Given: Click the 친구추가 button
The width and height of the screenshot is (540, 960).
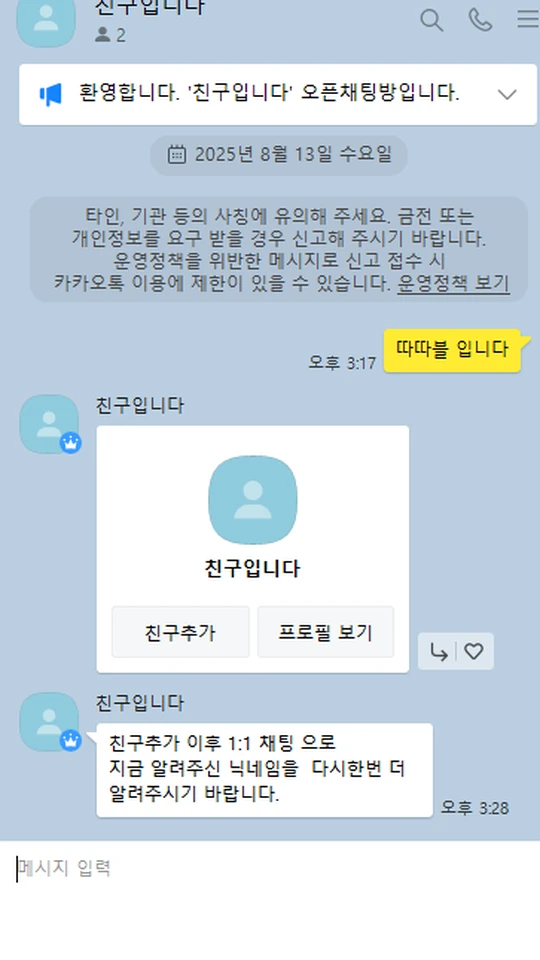Looking at the screenshot, I should tap(180, 632).
